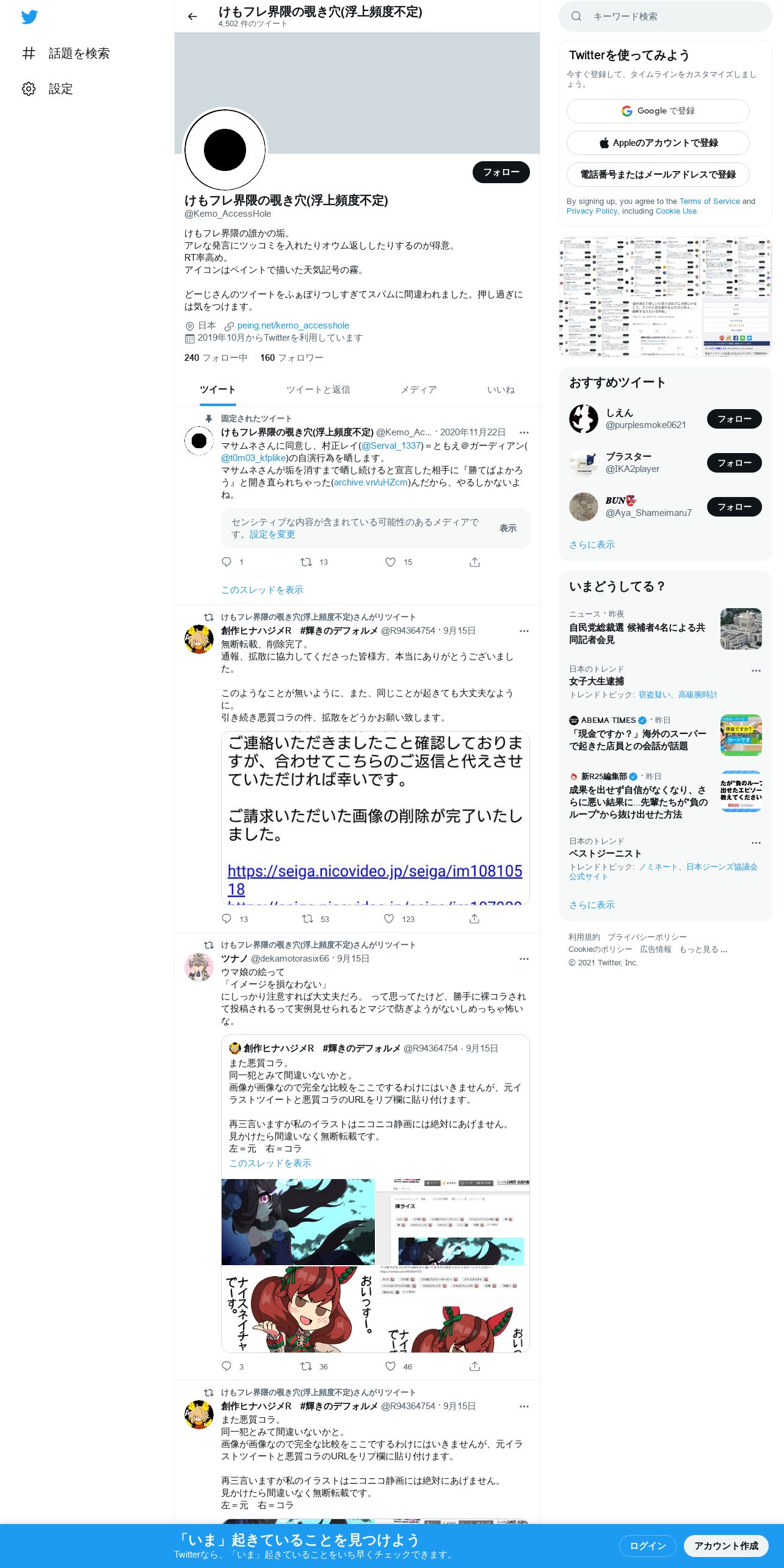The height and width of the screenshot is (1568, 784).
Task: Open 設定 gear icon in sidebar
Action: point(29,89)
